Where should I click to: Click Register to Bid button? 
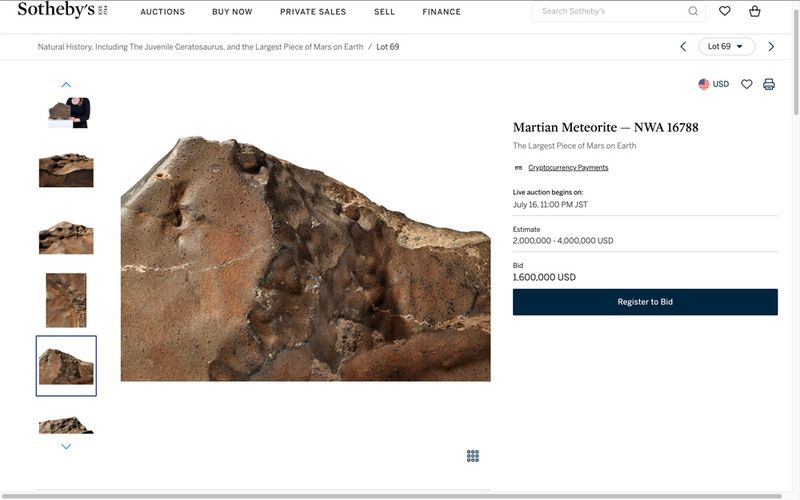(x=645, y=302)
